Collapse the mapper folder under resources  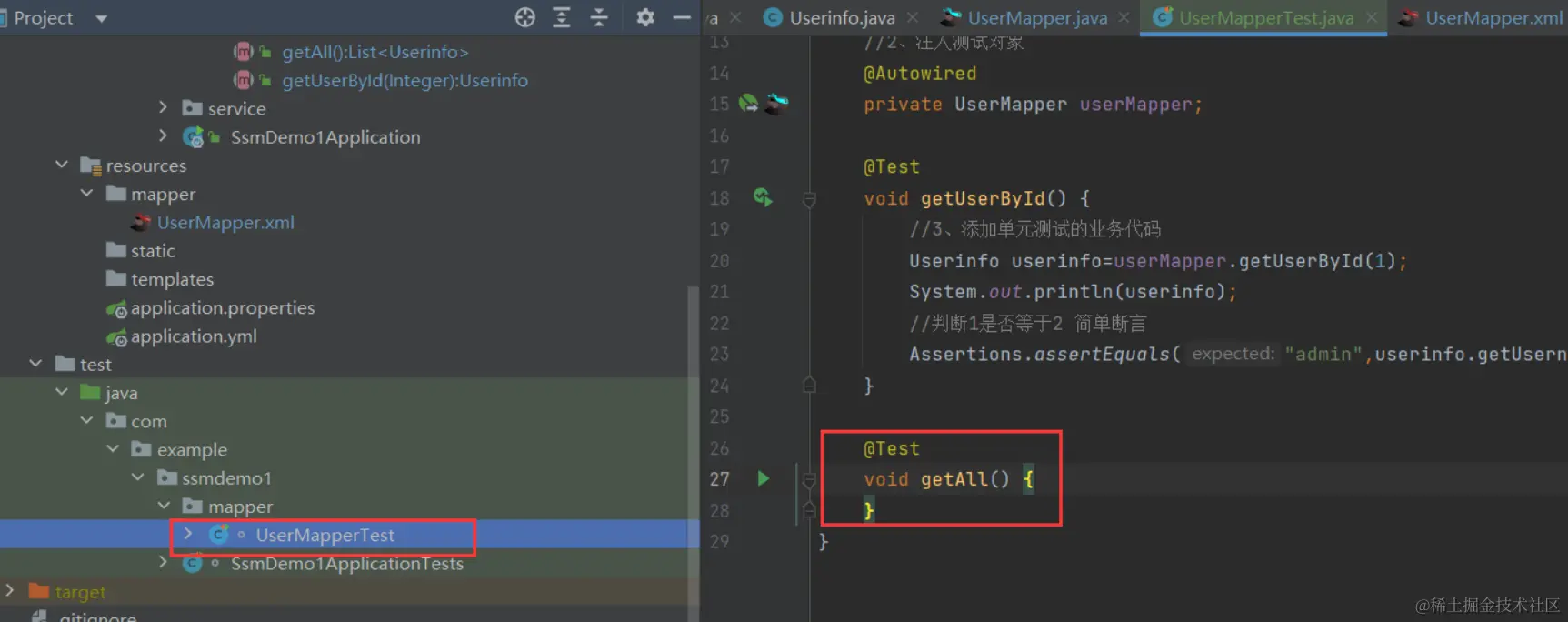86,193
